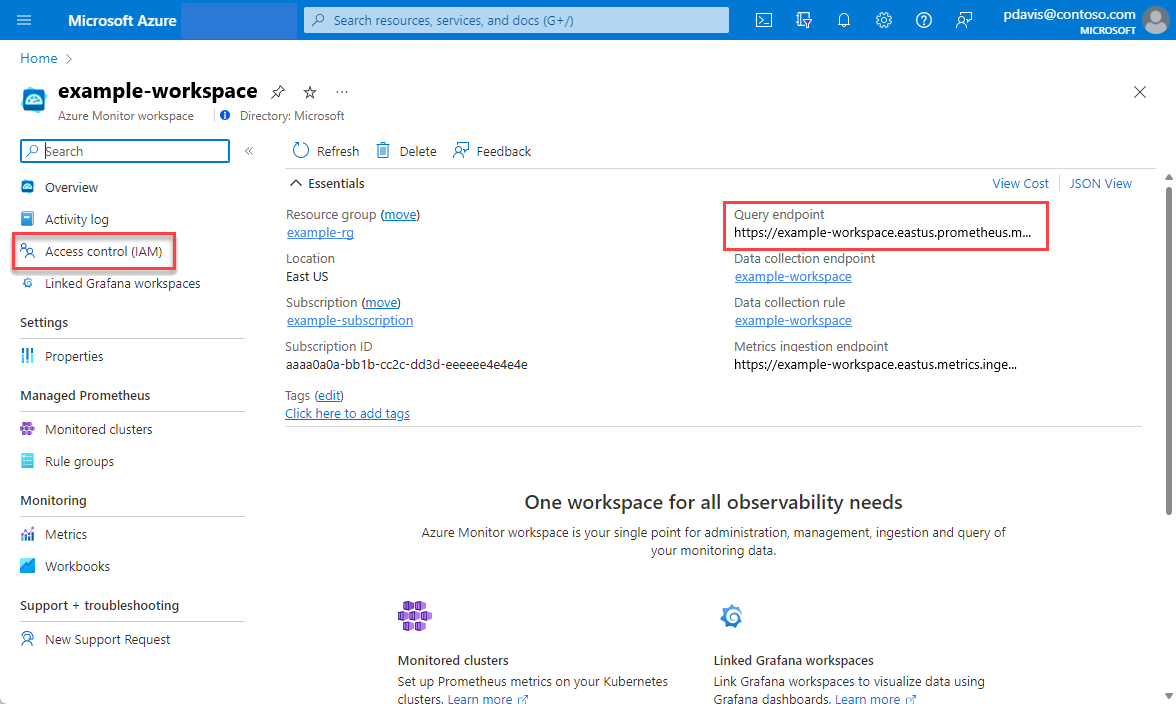Open Cloud Shell from the top bar
1176x704 pixels.
[764, 20]
